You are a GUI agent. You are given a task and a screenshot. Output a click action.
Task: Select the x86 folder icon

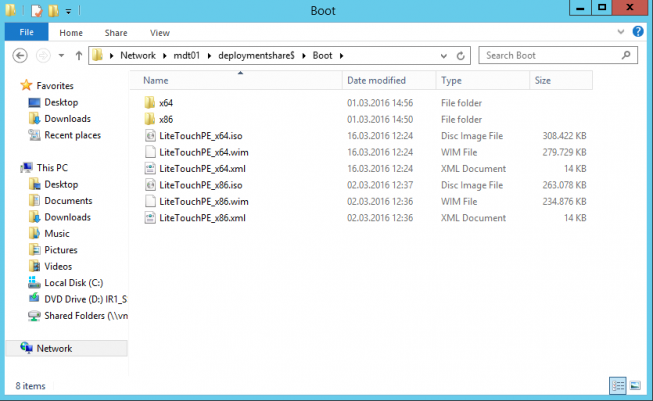point(150,119)
